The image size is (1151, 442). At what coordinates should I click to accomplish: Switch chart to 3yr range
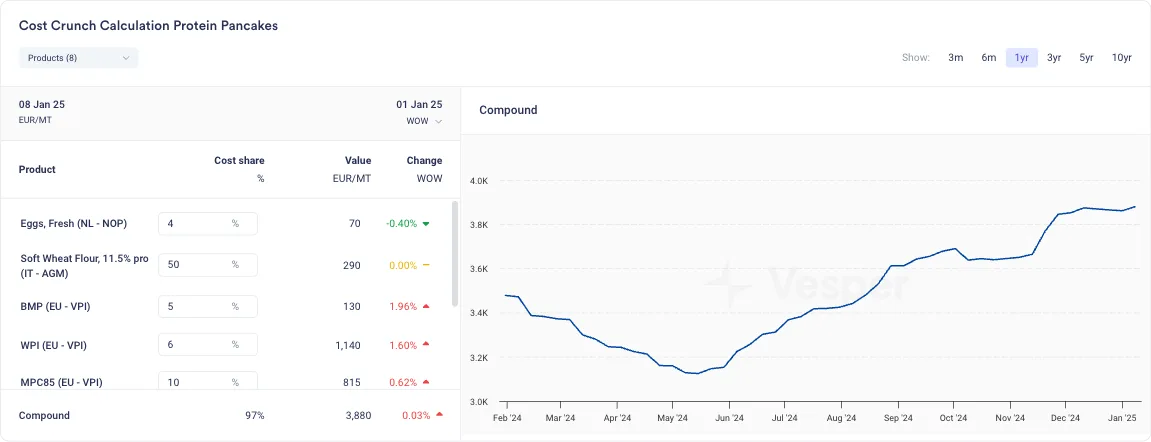(x=1054, y=58)
